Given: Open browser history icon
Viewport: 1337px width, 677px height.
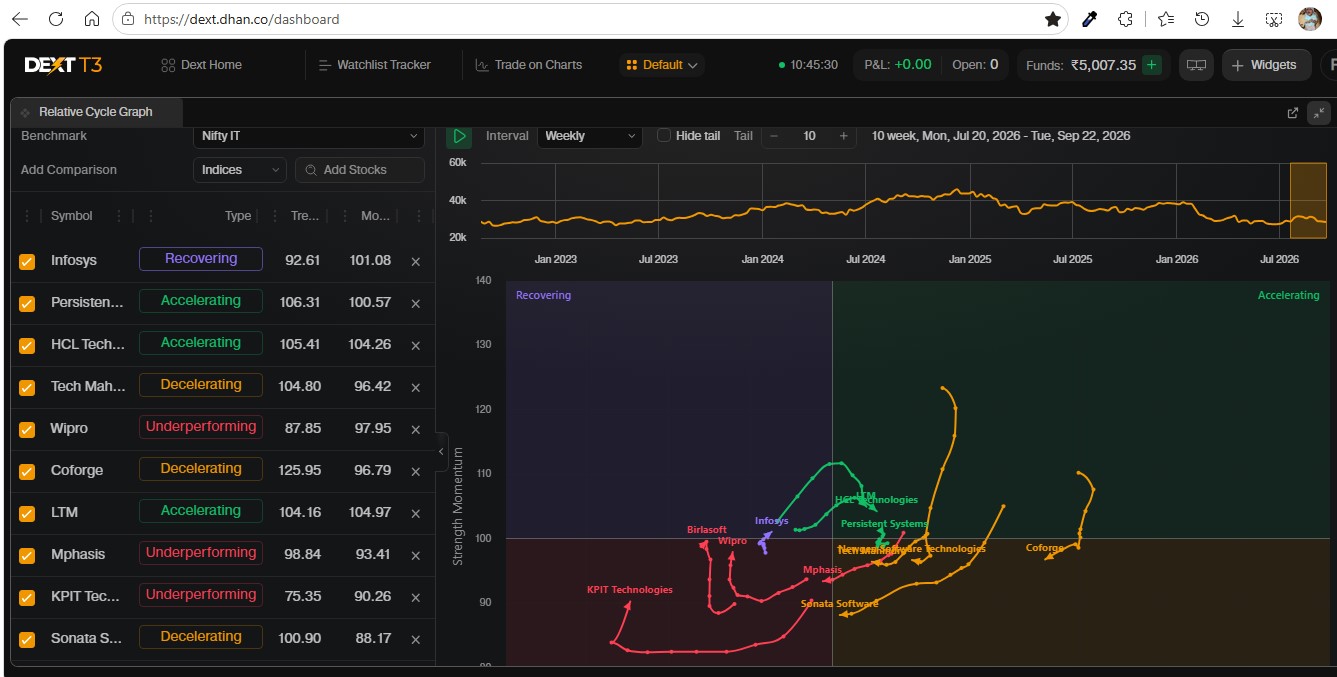Looking at the screenshot, I should pyautogui.click(x=1202, y=19).
